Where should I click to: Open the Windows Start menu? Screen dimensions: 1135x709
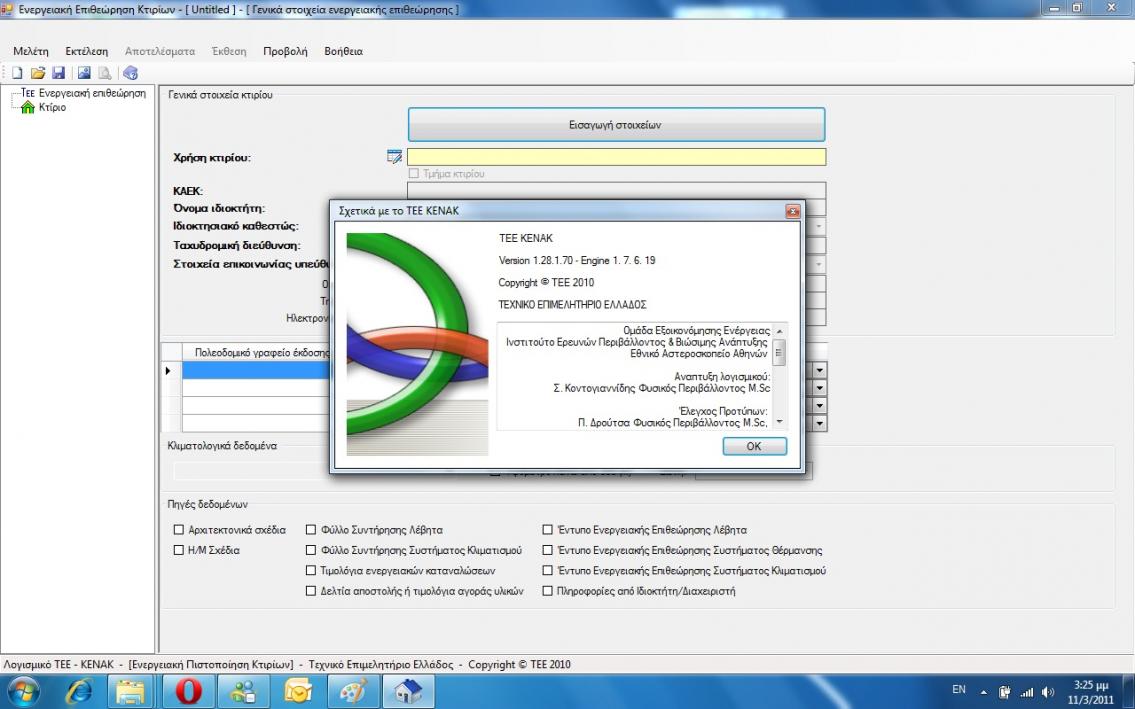(x=23, y=692)
